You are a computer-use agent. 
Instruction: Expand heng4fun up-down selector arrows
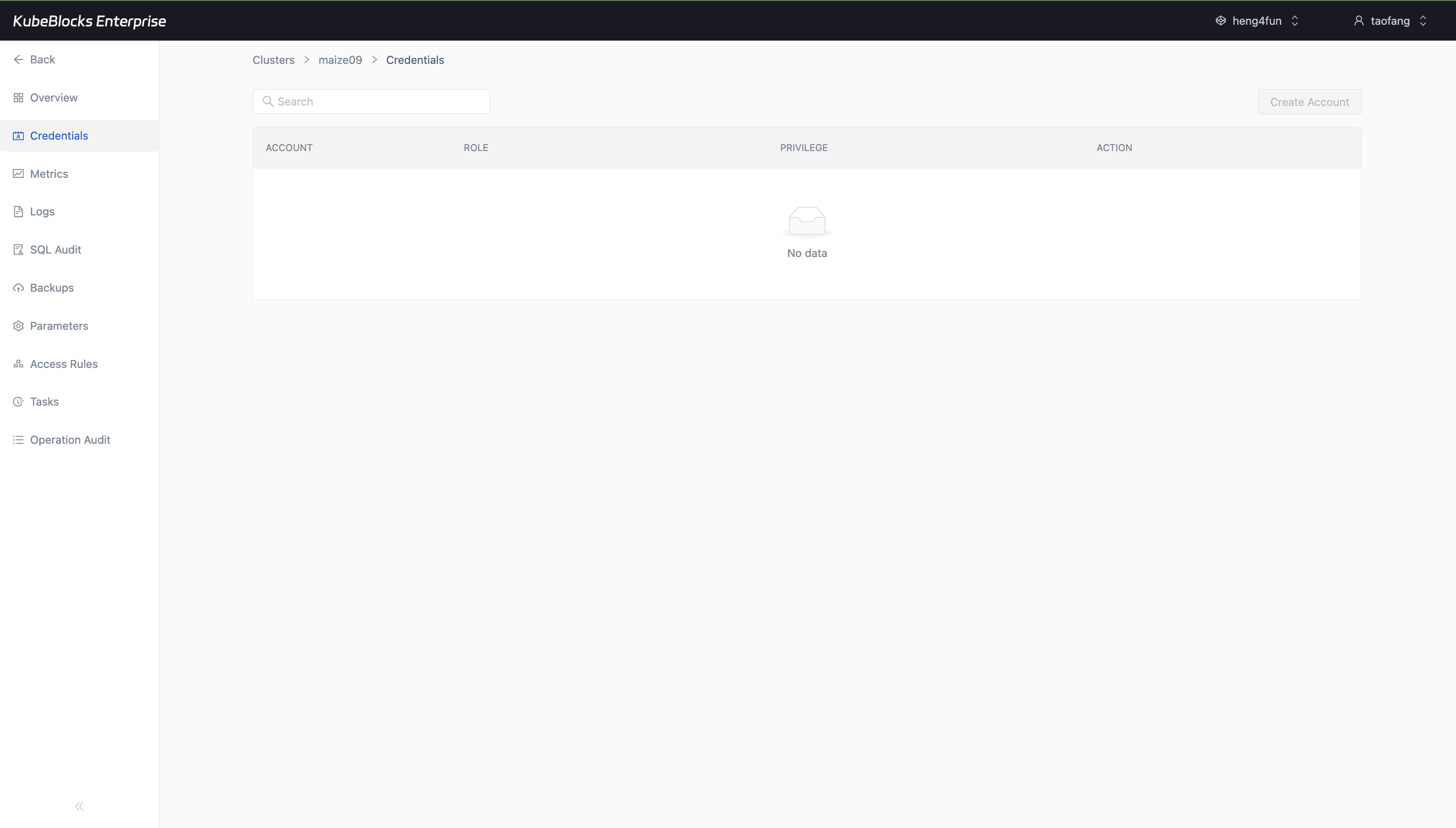[x=1295, y=21]
